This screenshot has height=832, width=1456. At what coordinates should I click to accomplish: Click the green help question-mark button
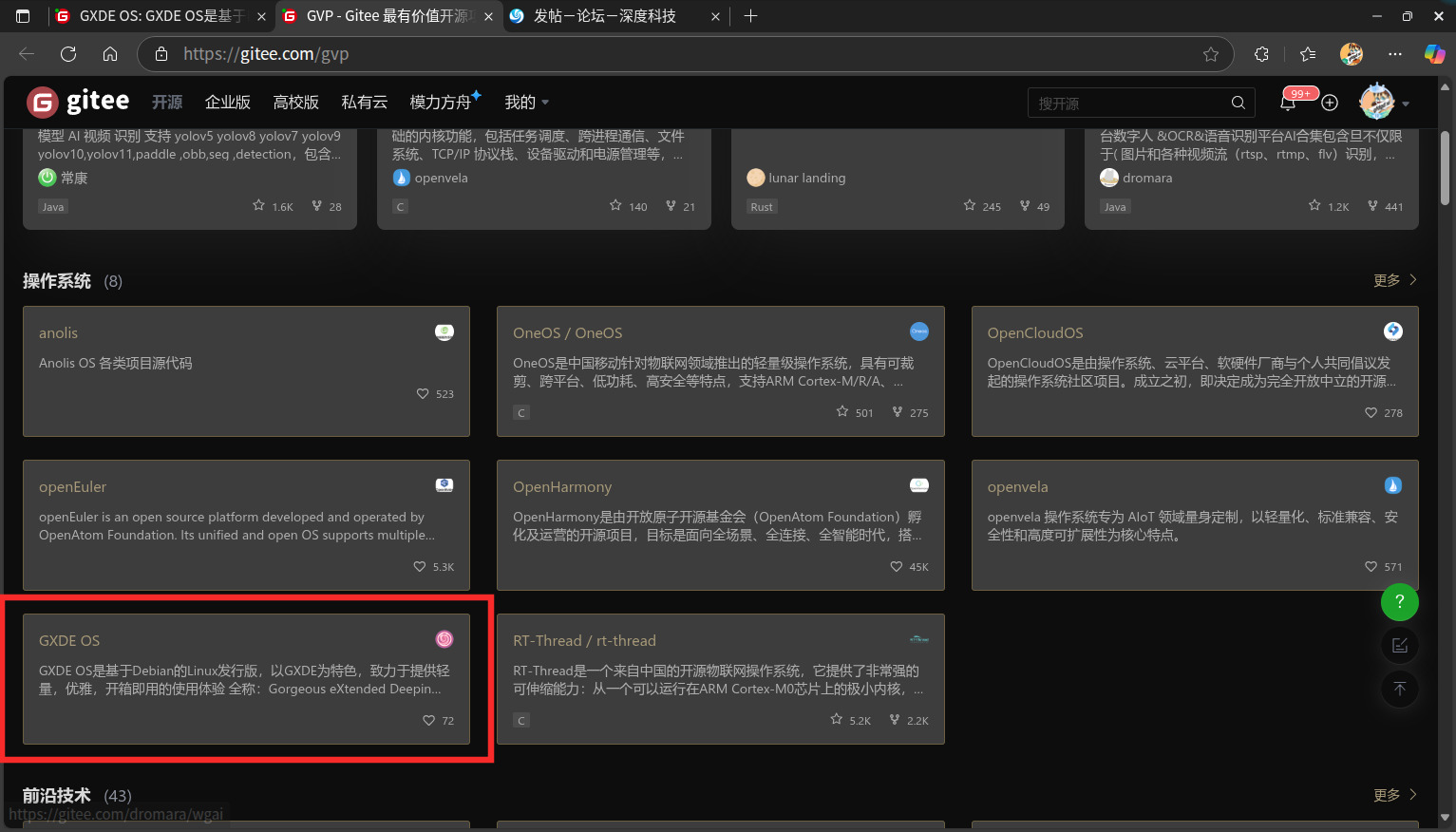click(x=1399, y=602)
